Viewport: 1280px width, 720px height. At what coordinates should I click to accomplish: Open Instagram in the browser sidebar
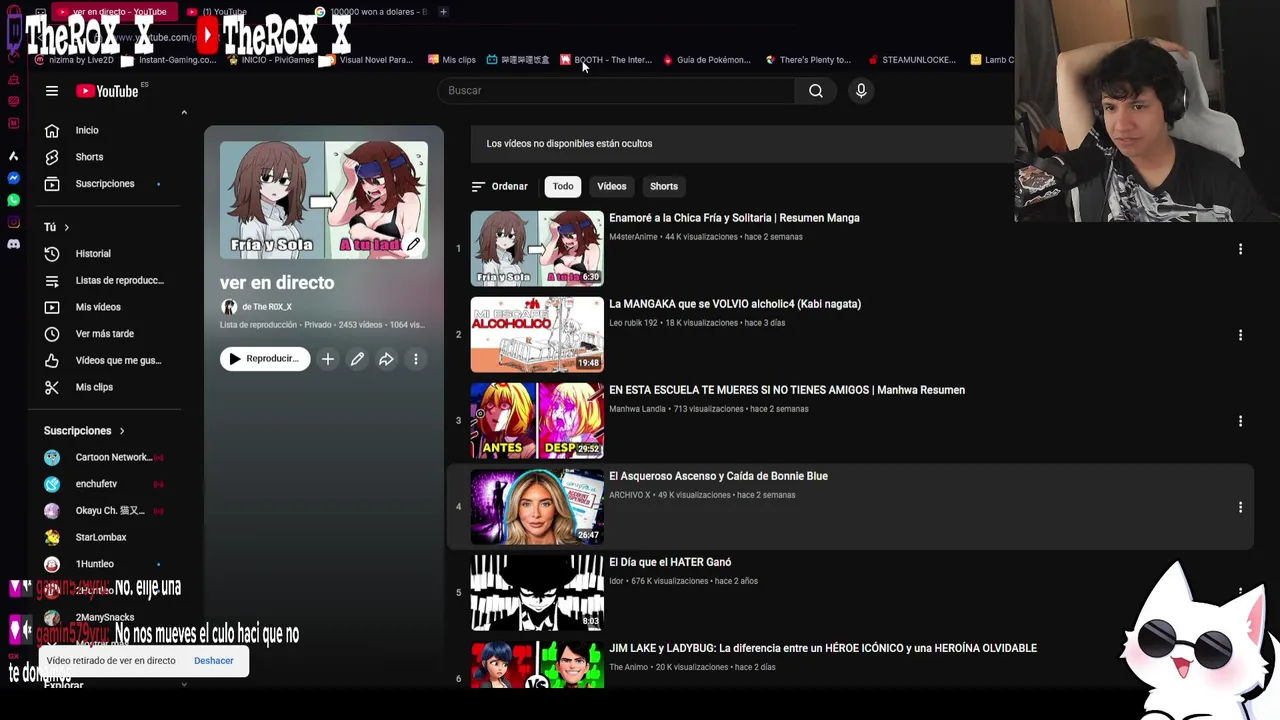coord(13,222)
